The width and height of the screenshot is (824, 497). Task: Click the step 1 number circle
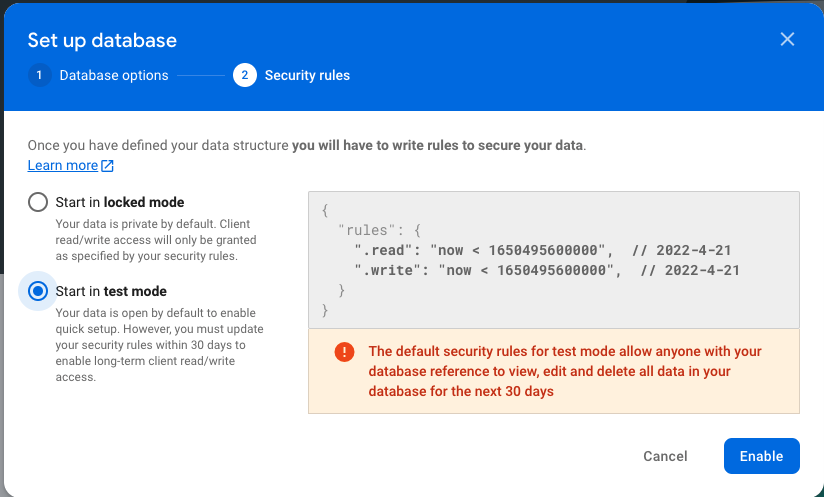[39, 75]
